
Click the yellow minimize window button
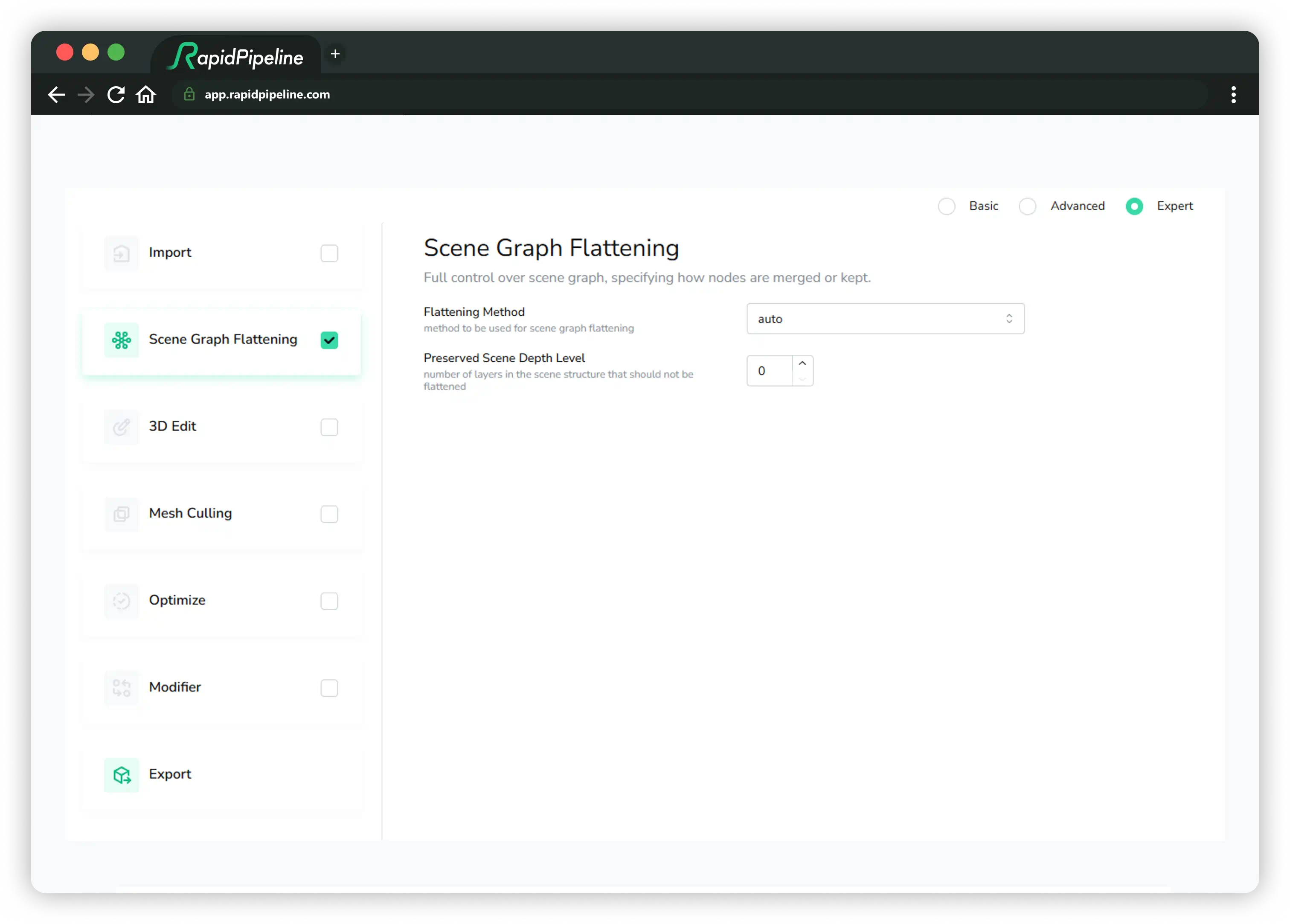[x=90, y=52]
